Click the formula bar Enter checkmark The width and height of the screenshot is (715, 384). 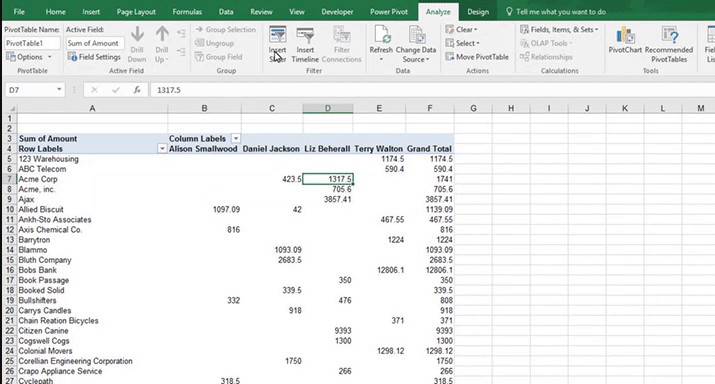[116, 90]
